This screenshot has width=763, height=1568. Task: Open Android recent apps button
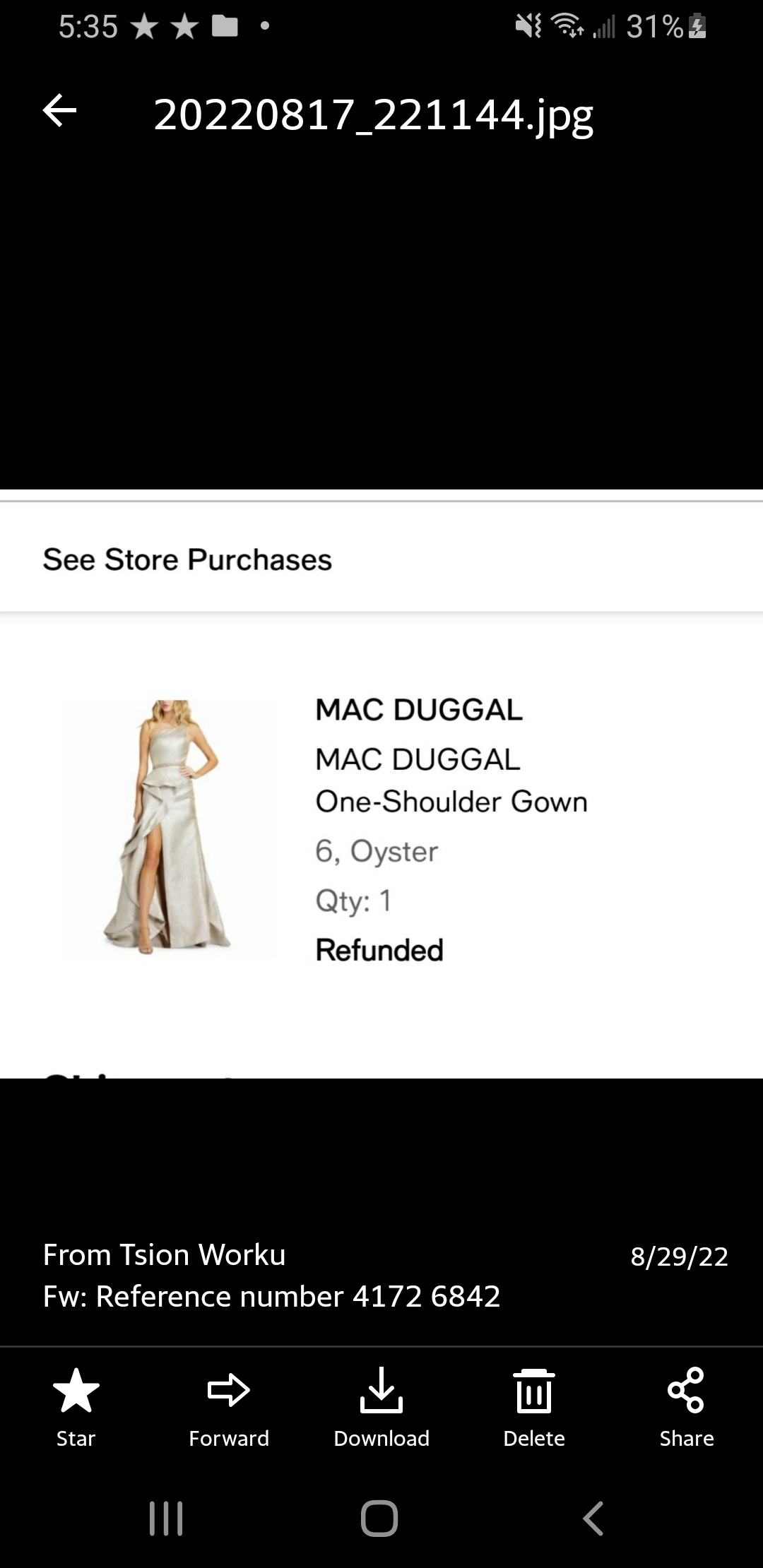click(167, 1519)
